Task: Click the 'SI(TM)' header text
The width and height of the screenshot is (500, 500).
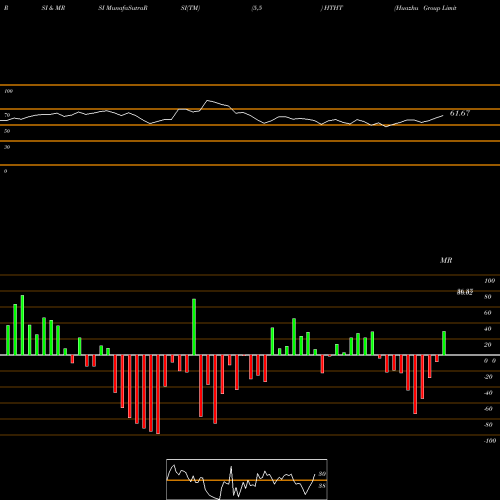Action: coord(190,8)
